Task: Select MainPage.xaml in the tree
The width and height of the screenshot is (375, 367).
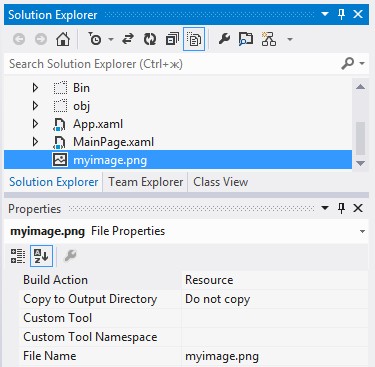Action: 113,142
